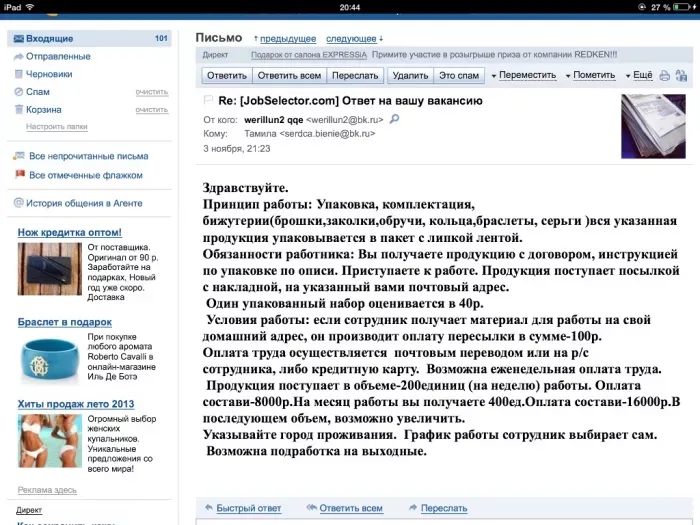Clear the Корзина folder via очистить
Screen dimensions: 700x525
coord(152,110)
